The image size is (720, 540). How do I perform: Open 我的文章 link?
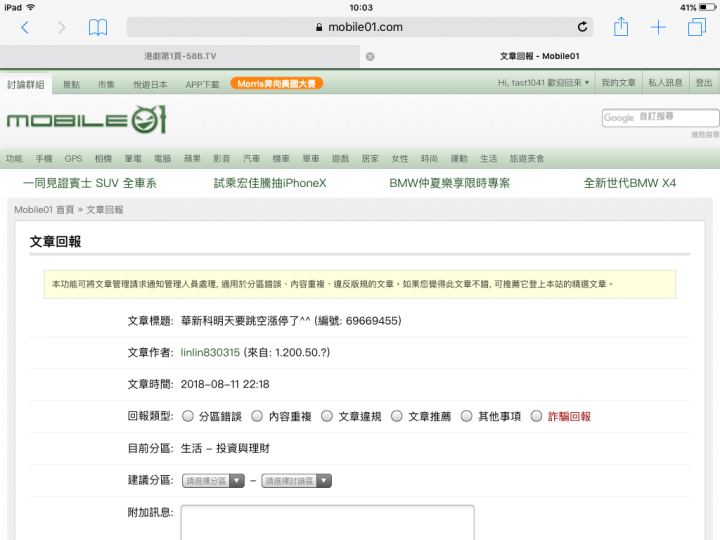619,83
